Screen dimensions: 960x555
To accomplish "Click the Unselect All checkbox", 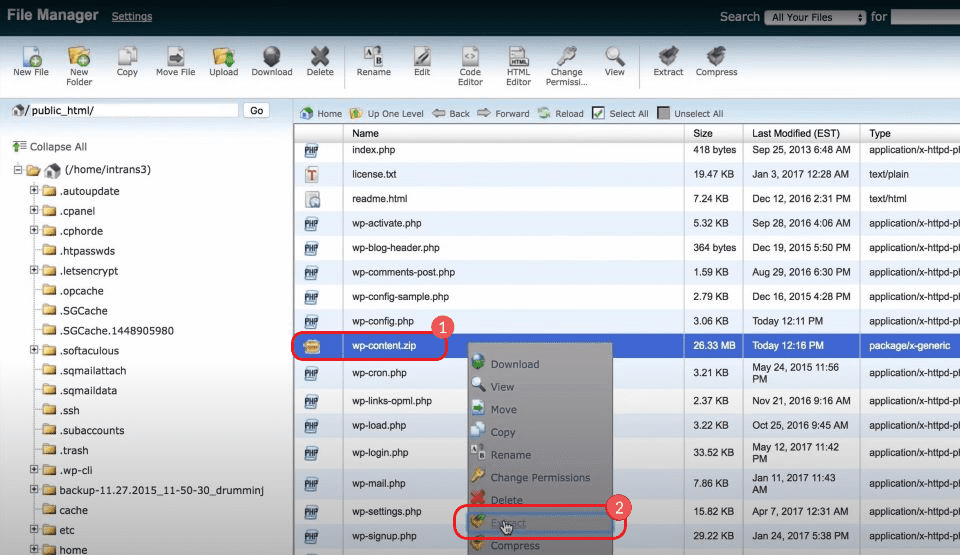I will click(664, 113).
